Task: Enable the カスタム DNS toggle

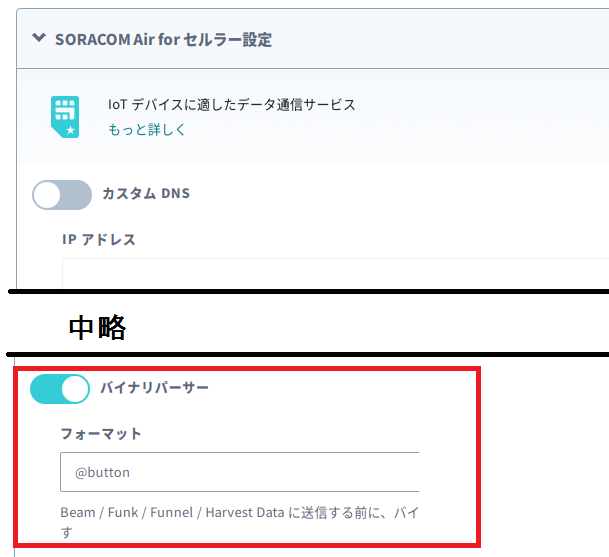Action: [62, 195]
